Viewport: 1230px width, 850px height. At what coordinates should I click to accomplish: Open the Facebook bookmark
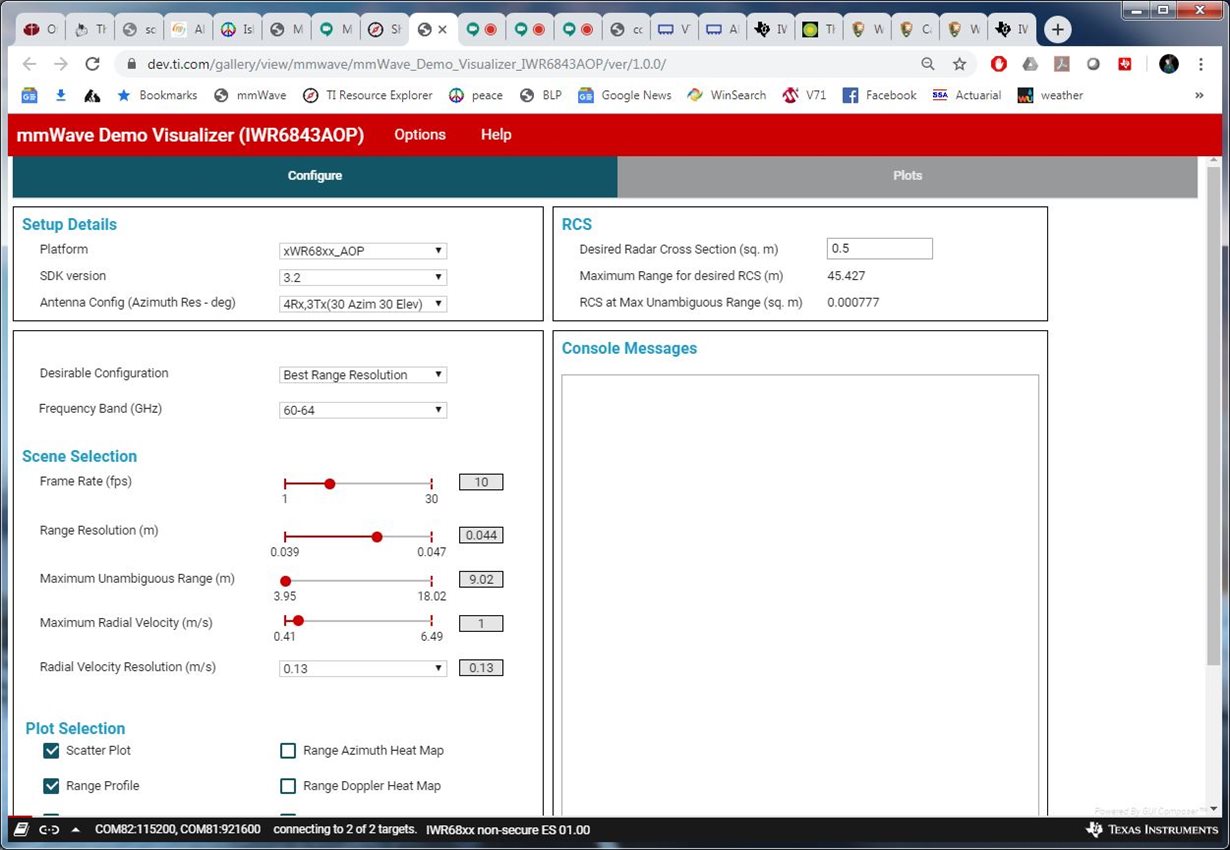(x=879, y=95)
